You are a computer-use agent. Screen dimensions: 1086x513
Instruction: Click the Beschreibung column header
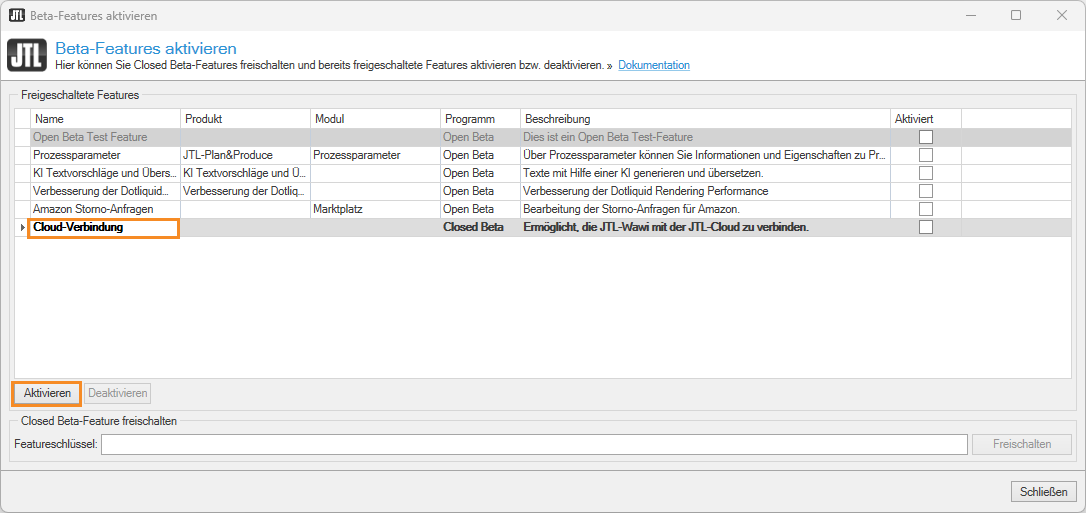click(704, 119)
